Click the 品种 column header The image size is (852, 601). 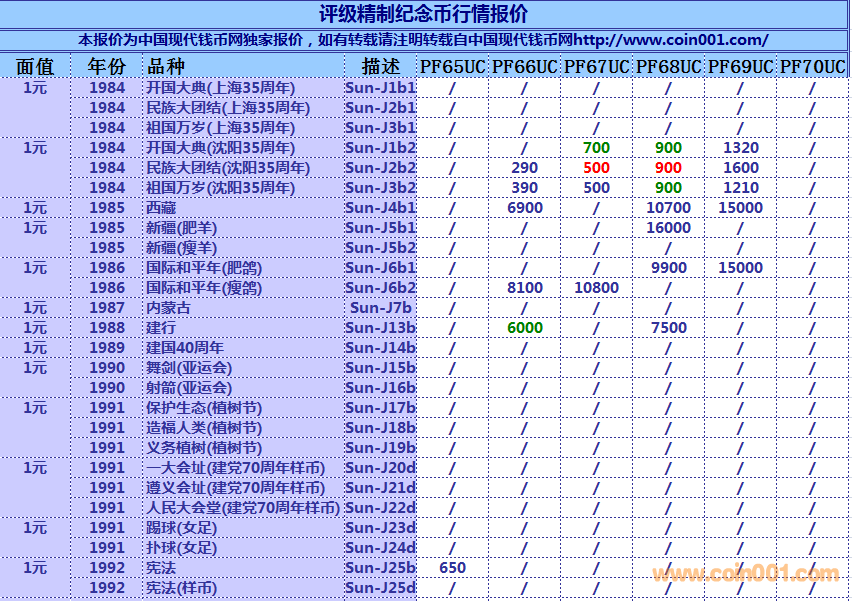[x=166, y=67]
